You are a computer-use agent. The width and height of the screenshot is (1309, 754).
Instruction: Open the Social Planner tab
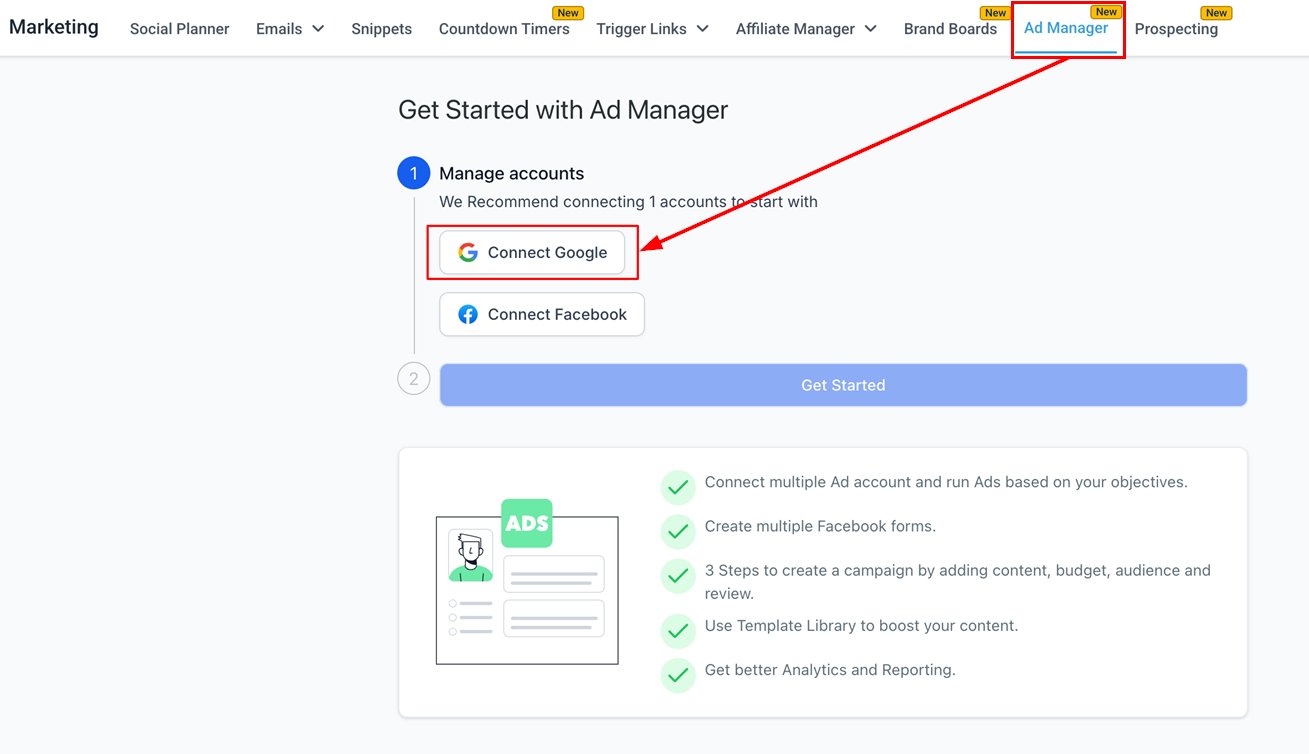180,29
